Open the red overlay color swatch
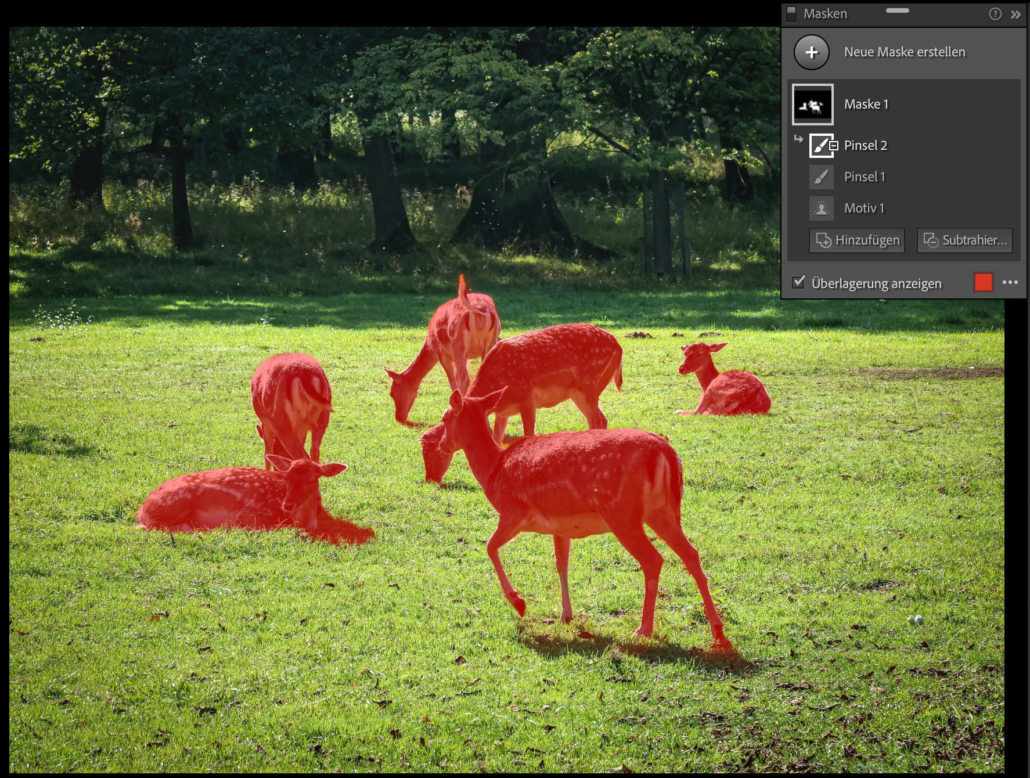 (983, 283)
